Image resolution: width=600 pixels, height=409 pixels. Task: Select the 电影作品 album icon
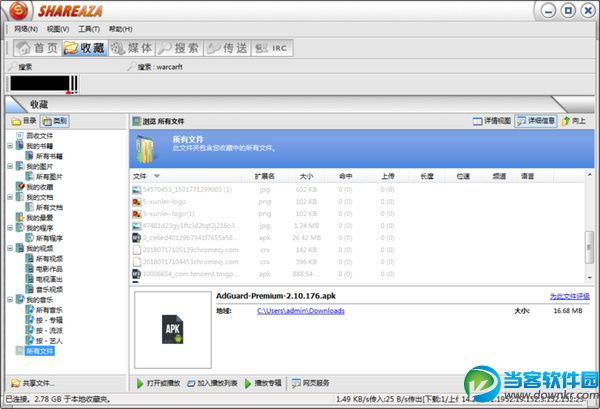point(29,269)
